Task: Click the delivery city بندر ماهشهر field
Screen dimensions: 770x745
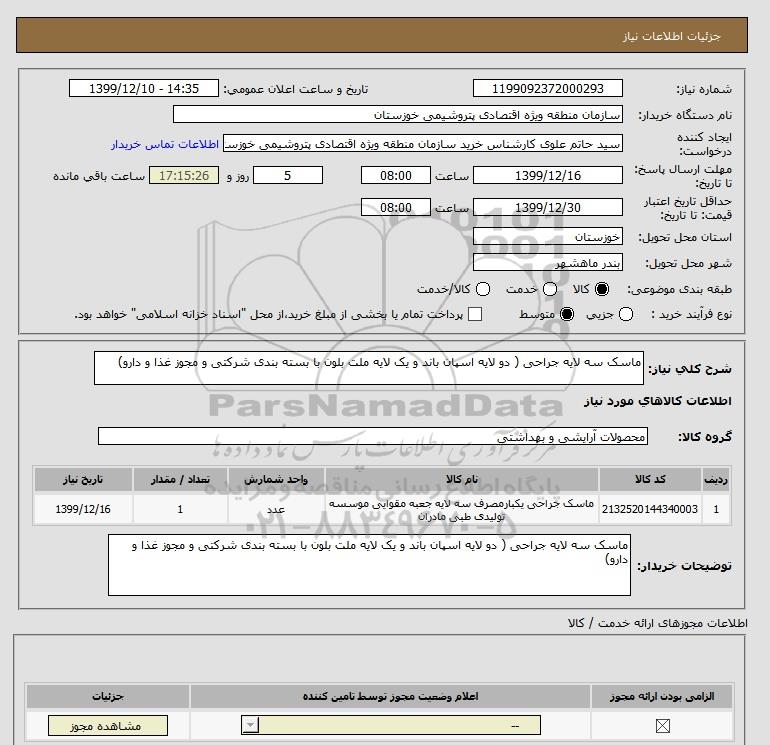Action: pyautogui.click(x=548, y=263)
